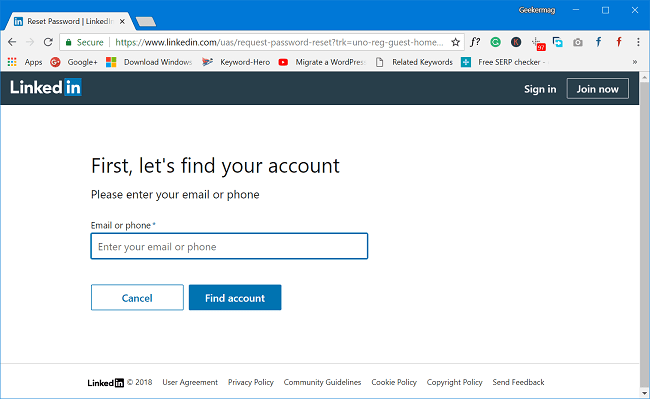This screenshot has width=650, height=399.
Task: Open a new browser tab
Action: coord(146,22)
